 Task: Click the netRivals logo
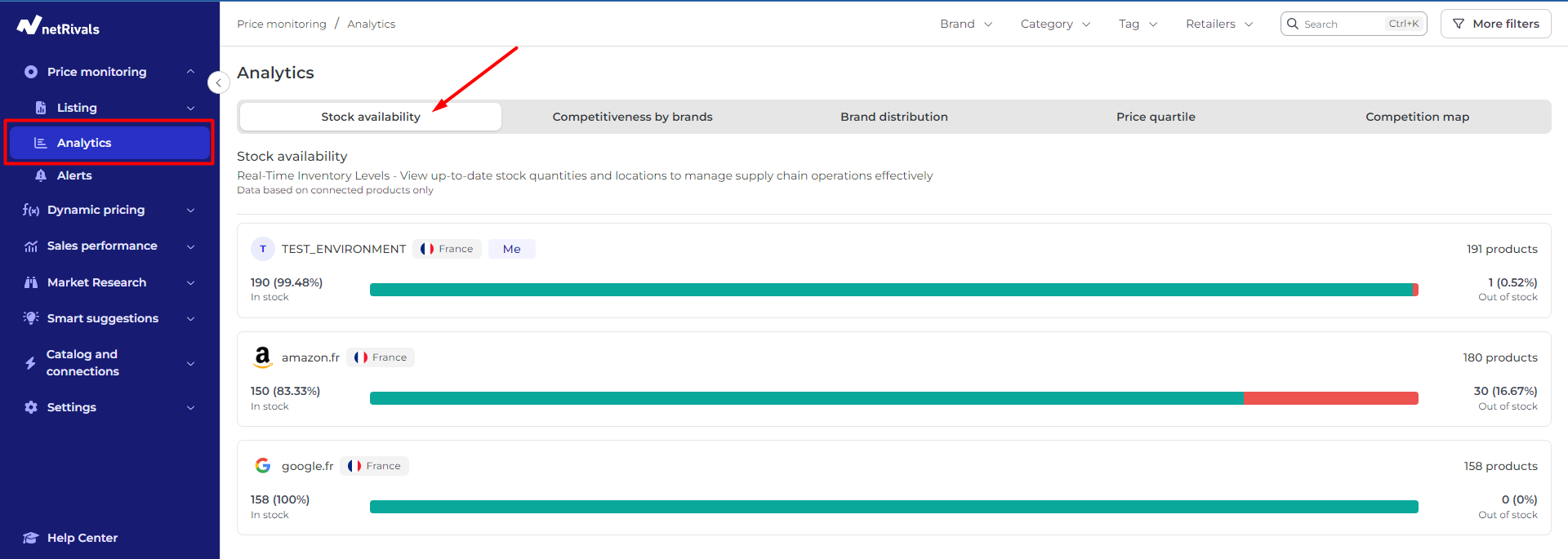tap(58, 27)
